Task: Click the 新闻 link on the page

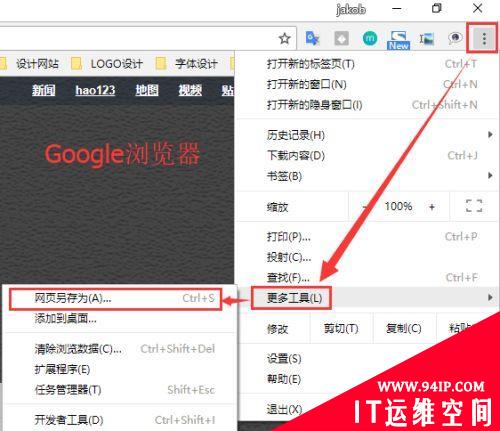Action: 44,90
